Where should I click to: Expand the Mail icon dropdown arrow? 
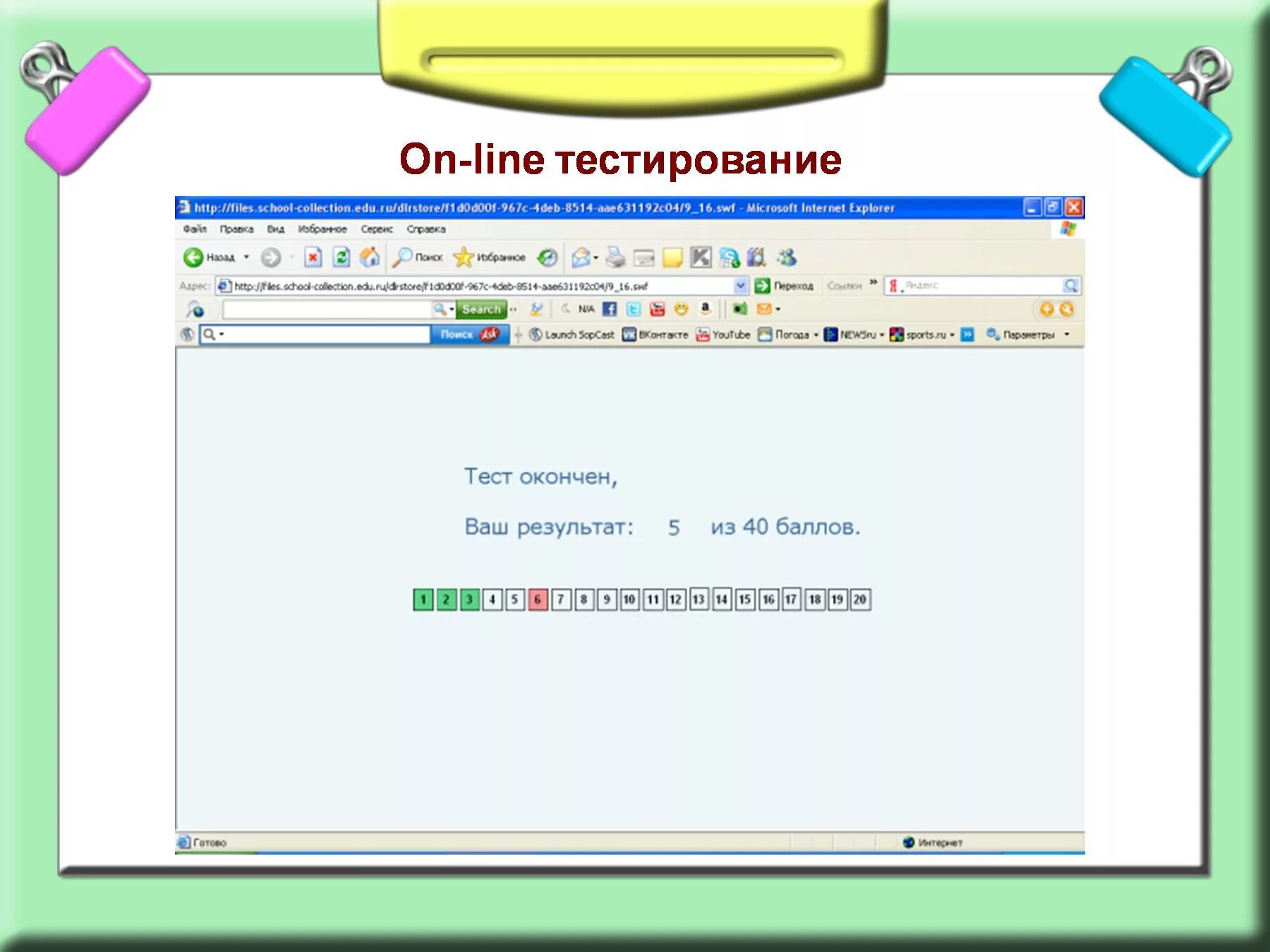point(596,257)
